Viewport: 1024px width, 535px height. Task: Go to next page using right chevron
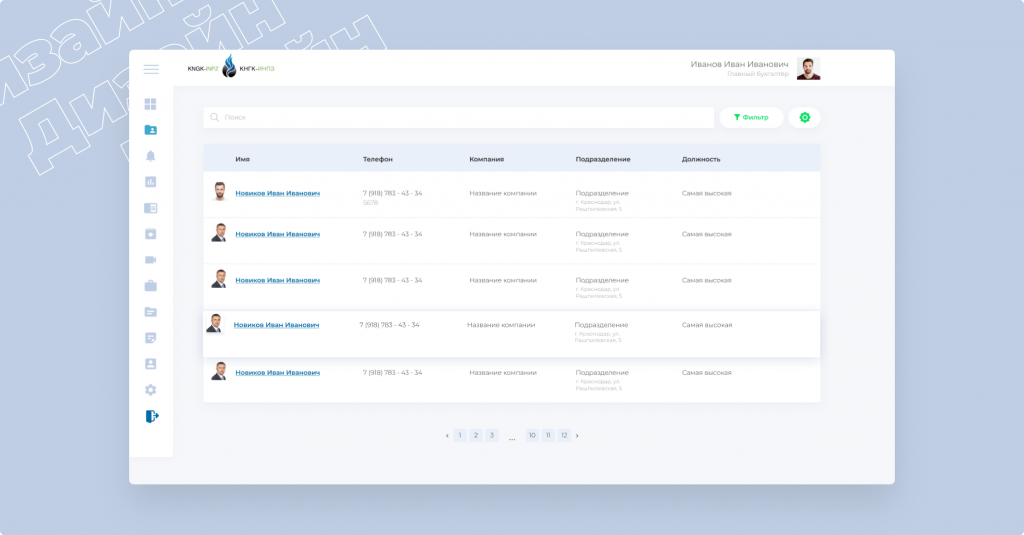click(577, 436)
